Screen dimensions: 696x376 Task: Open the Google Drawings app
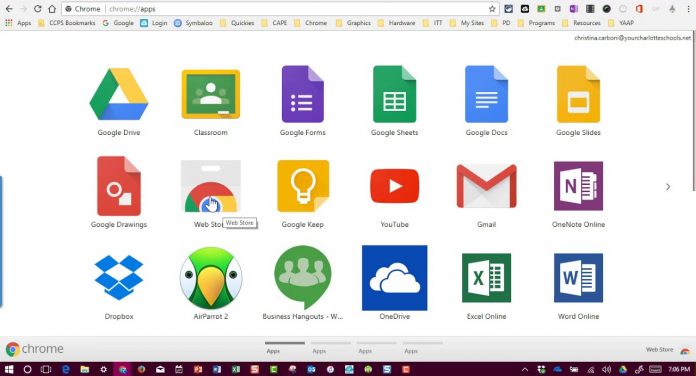click(x=119, y=186)
